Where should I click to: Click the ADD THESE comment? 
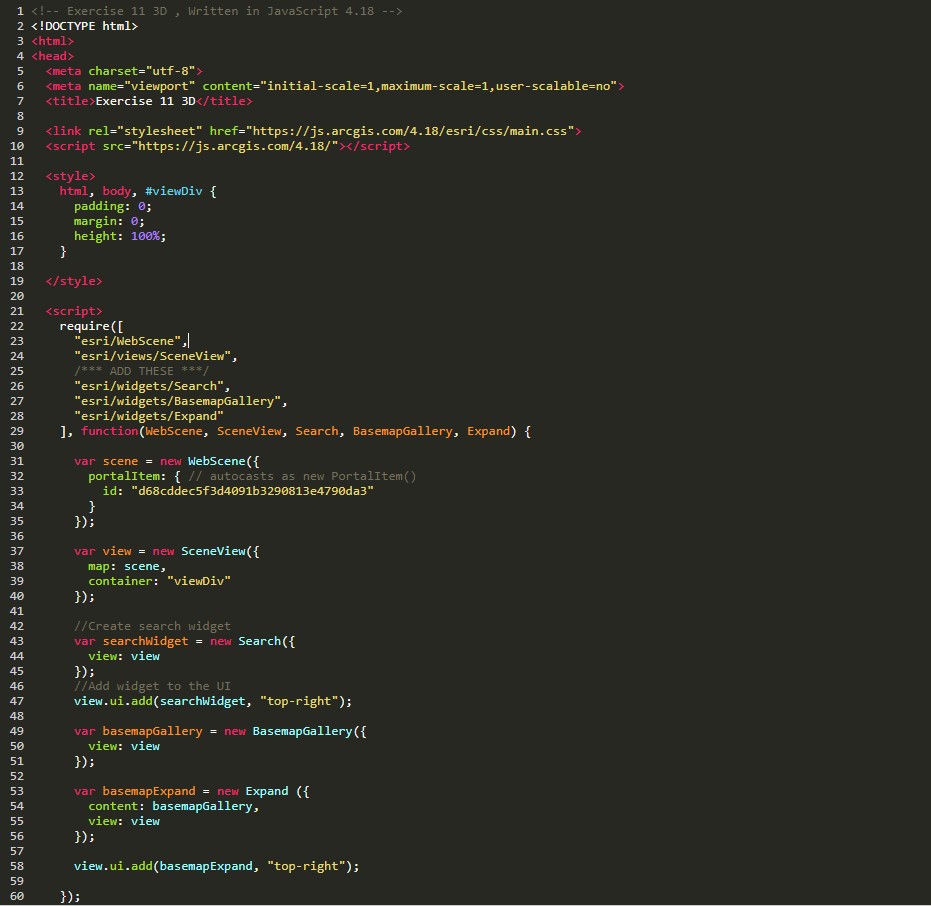[141, 371]
